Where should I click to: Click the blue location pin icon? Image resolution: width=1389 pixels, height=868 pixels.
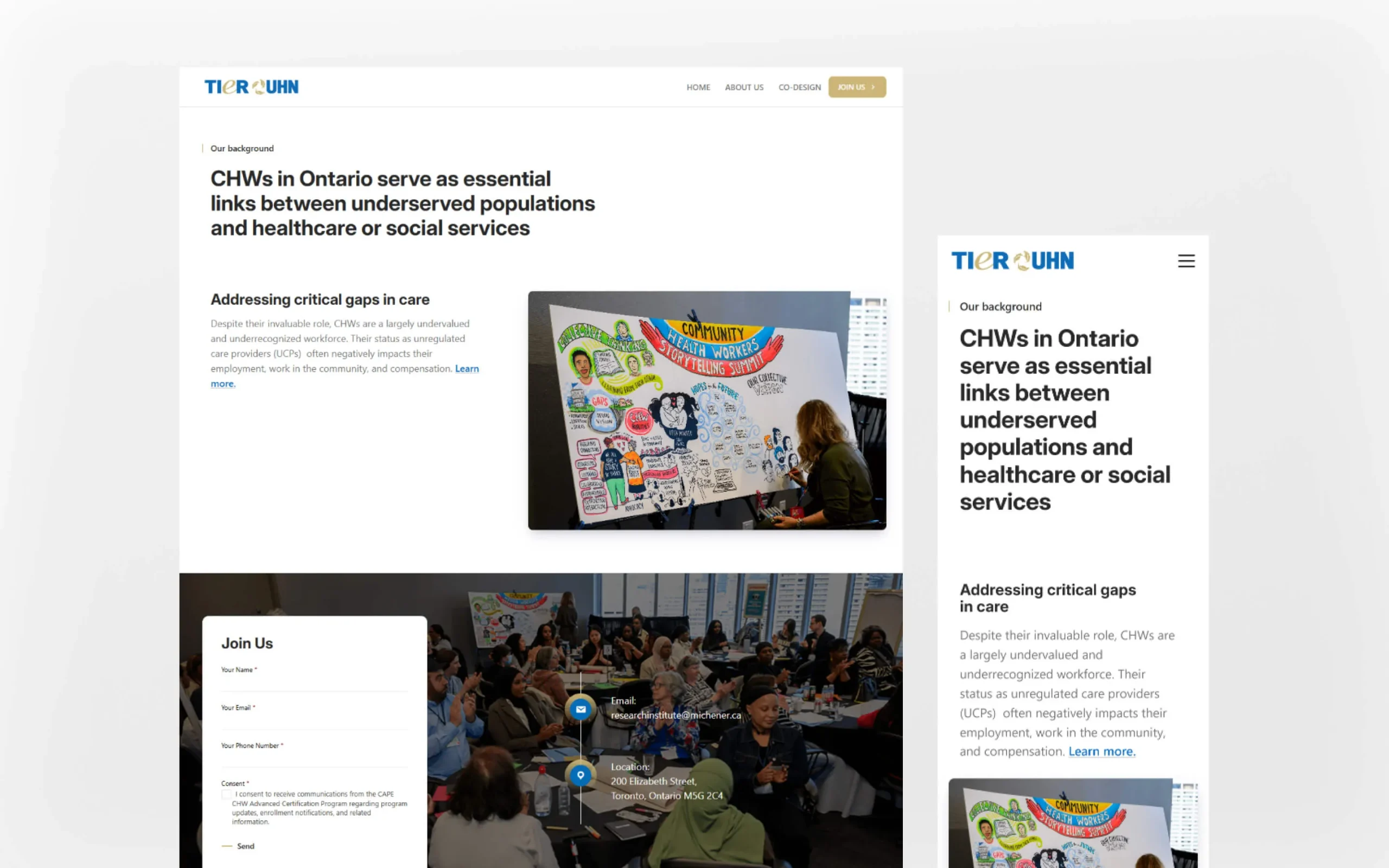tap(580, 775)
